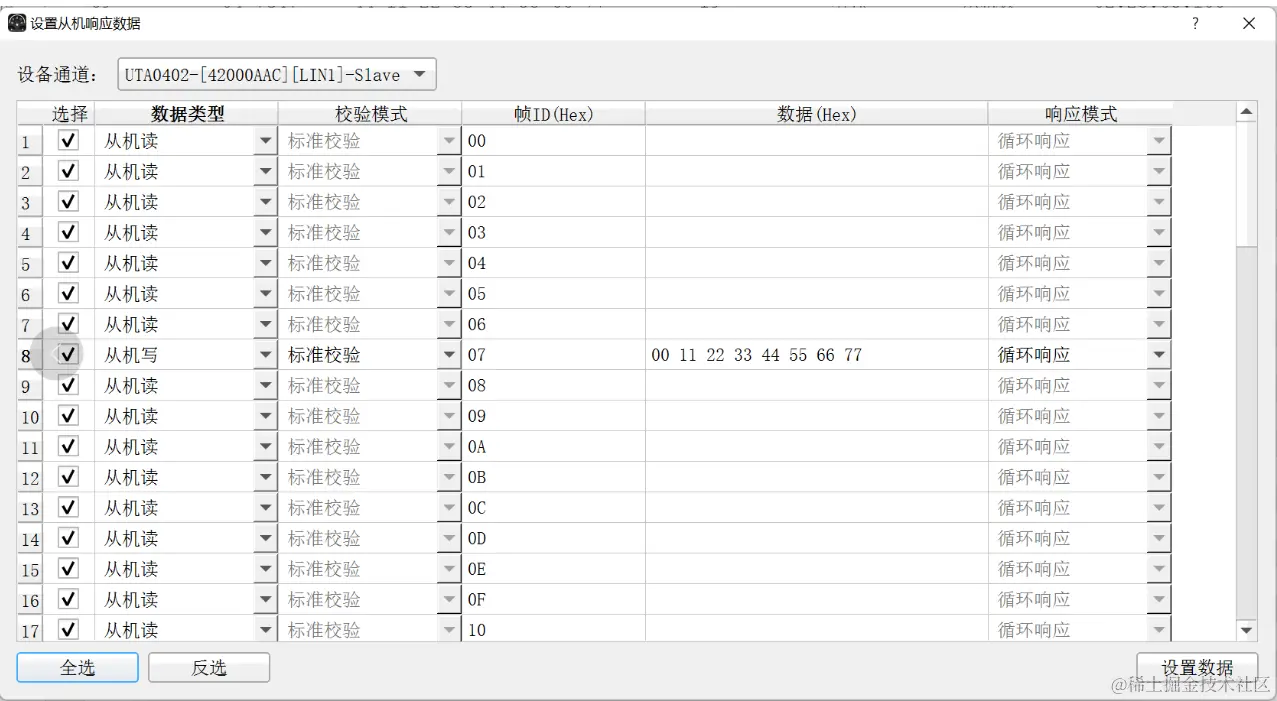Click the 选择 column header

(x=69, y=114)
